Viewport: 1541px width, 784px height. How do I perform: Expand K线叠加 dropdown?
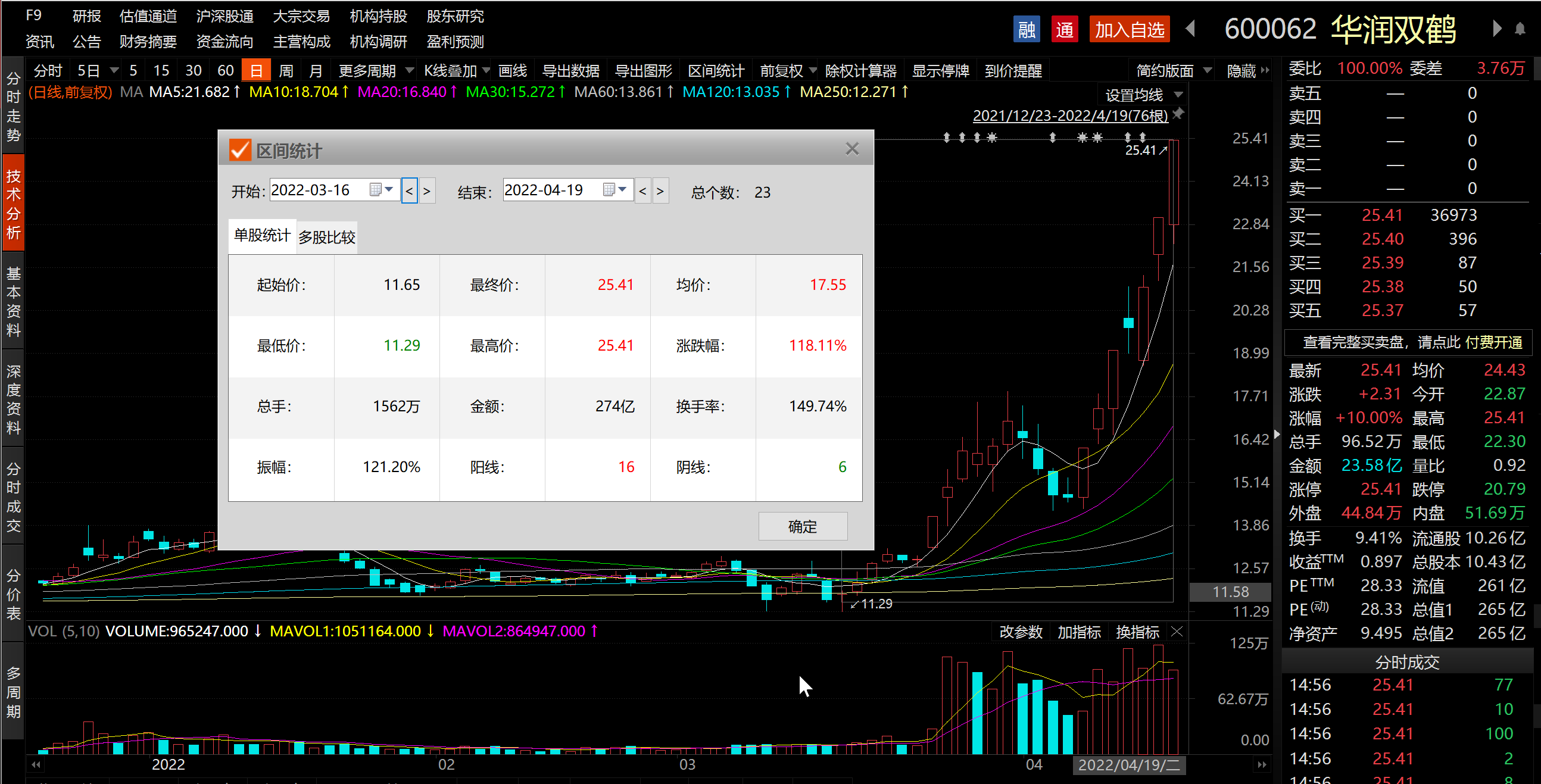(x=486, y=71)
